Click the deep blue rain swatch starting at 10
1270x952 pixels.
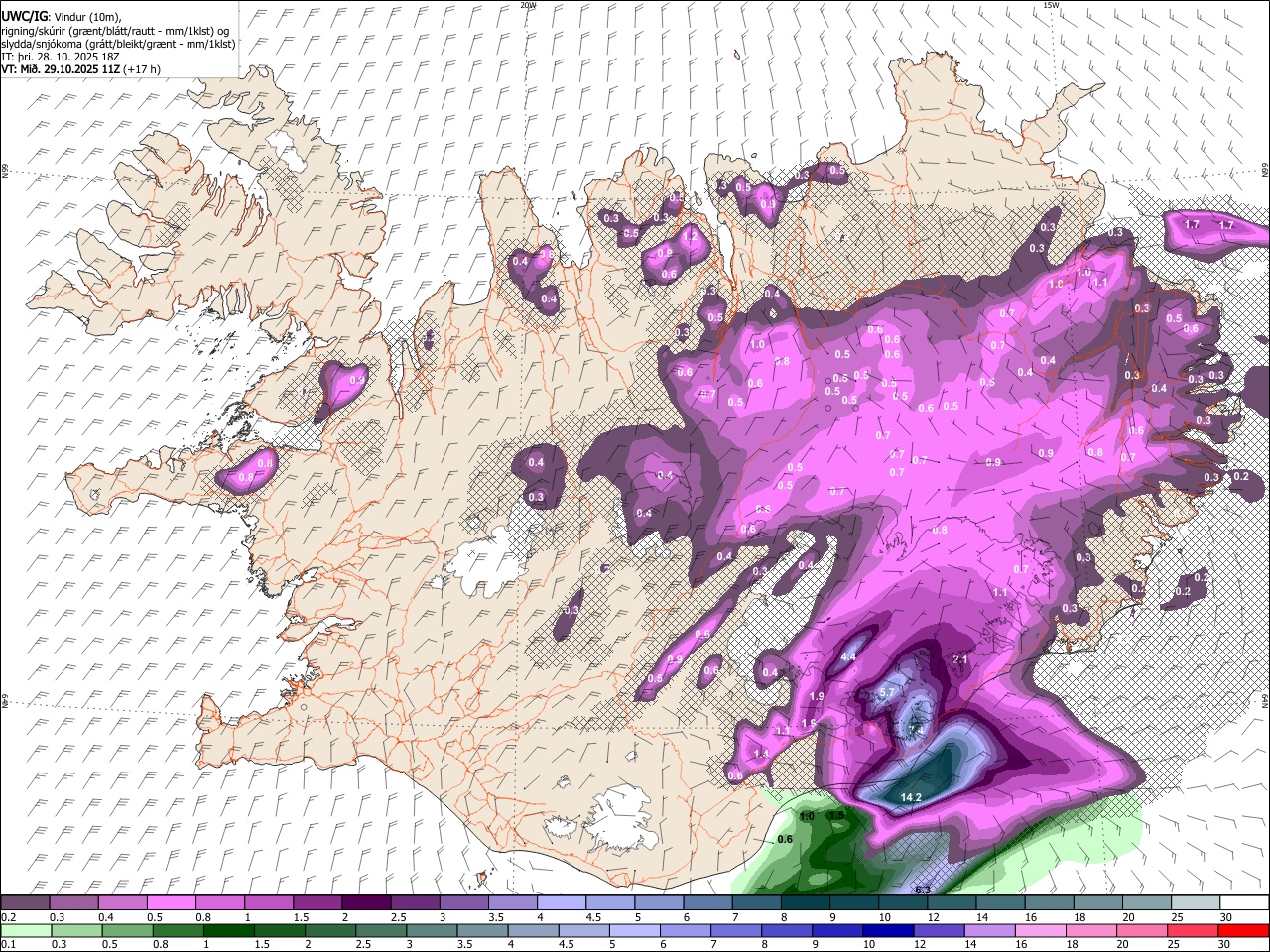(887, 930)
